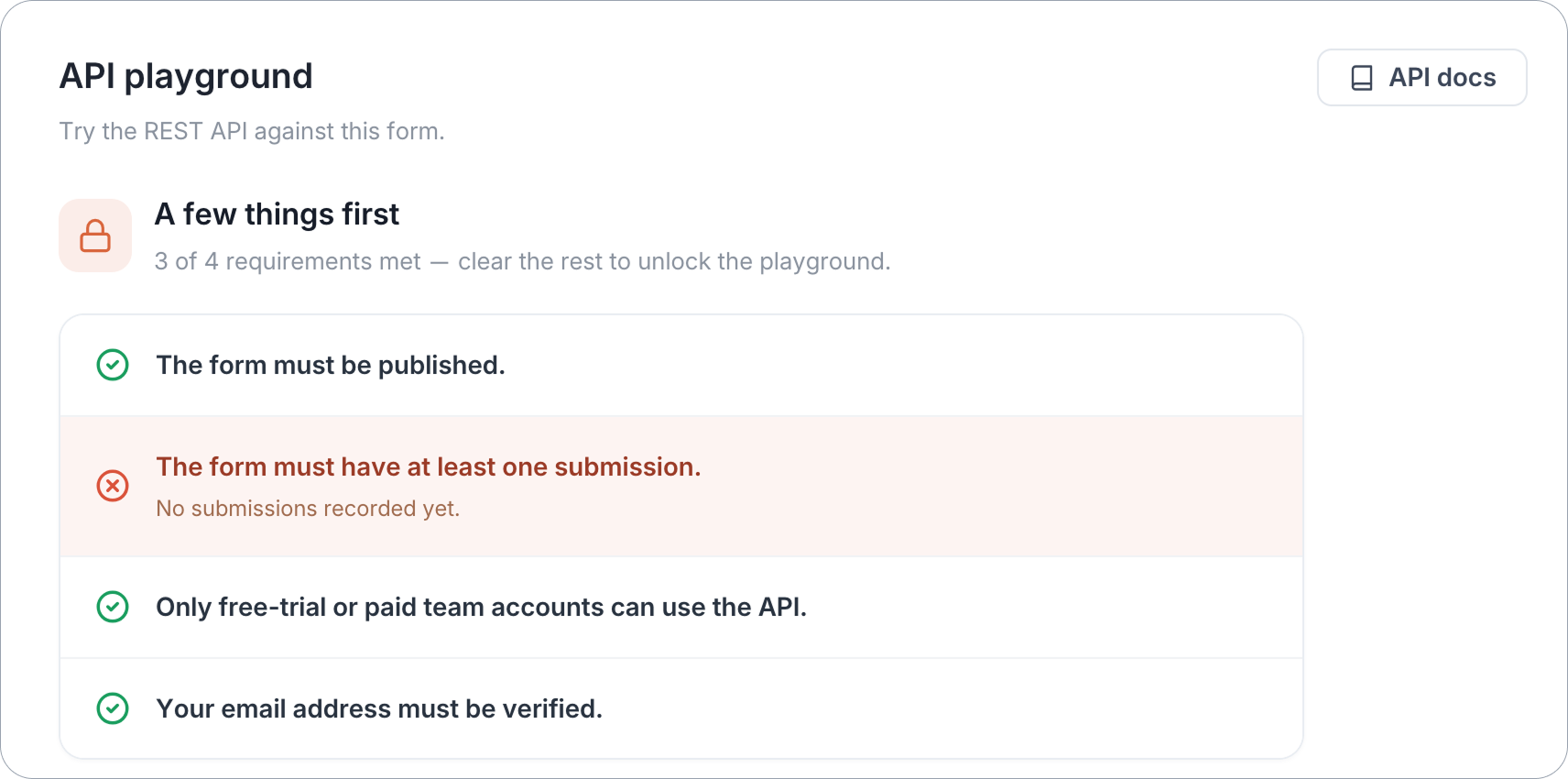Viewport: 1568px width, 779px height.
Task: Select 'The form must have at least one submission.'
Action: (x=428, y=466)
